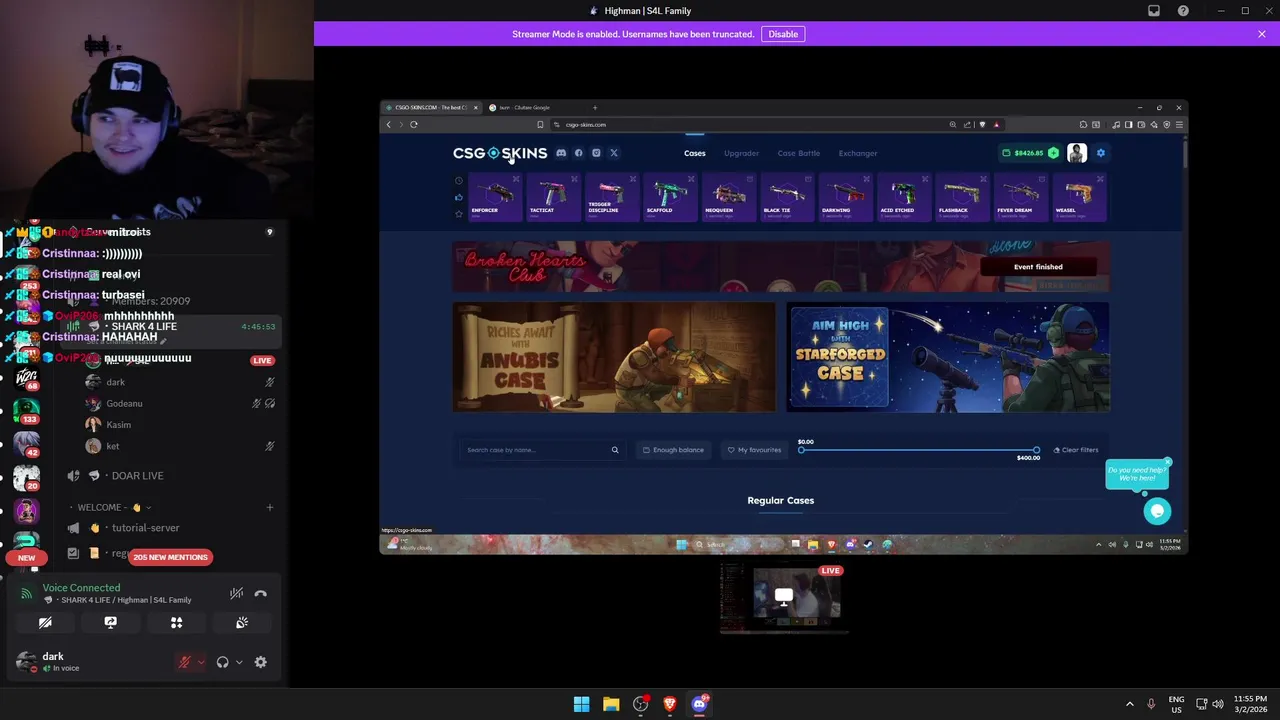Image resolution: width=1280 pixels, height=720 pixels.
Task: Open the live chat support bubble
Action: pyautogui.click(x=1157, y=511)
